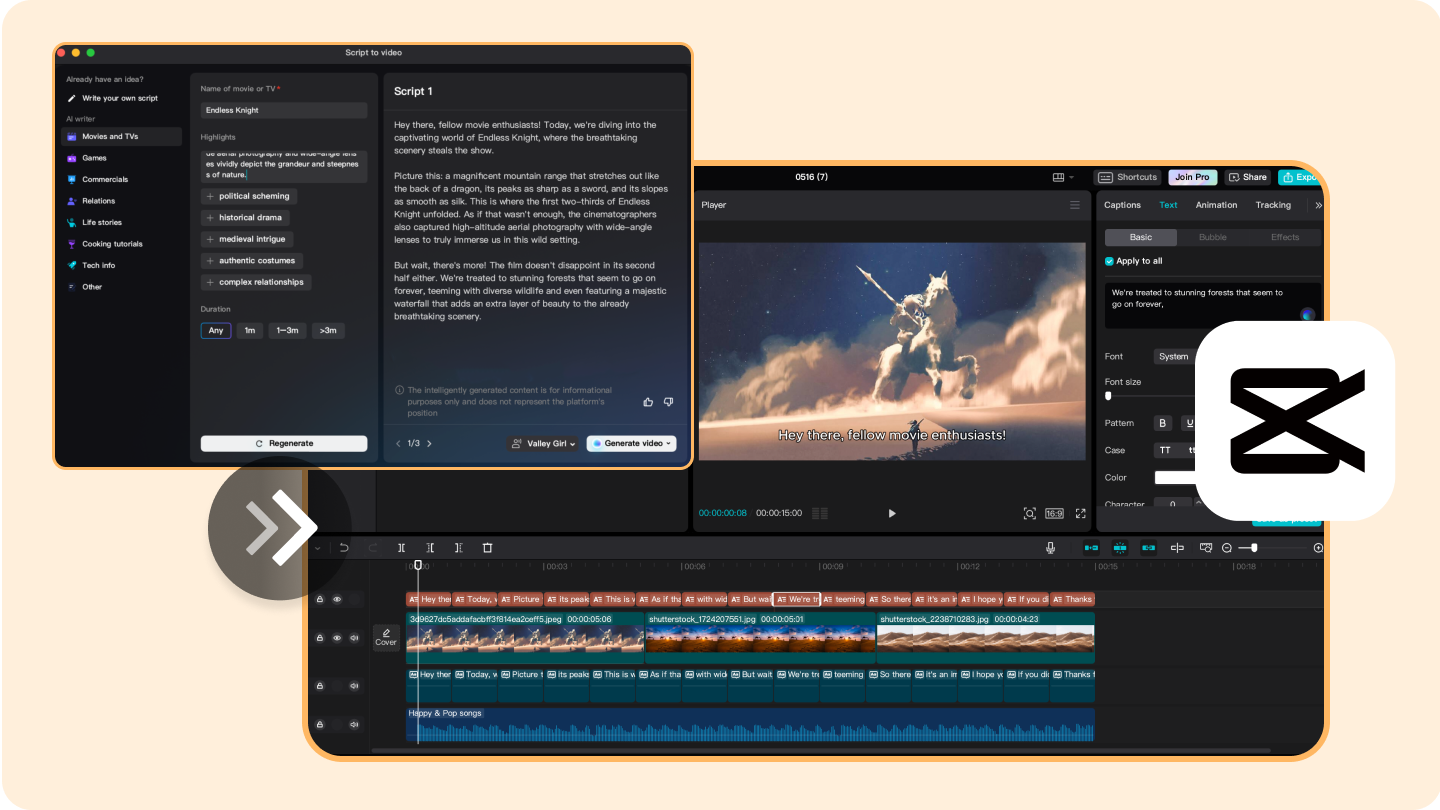
Task: Click the zoom out magnifier above the timeline
Action: tap(1224, 548)
